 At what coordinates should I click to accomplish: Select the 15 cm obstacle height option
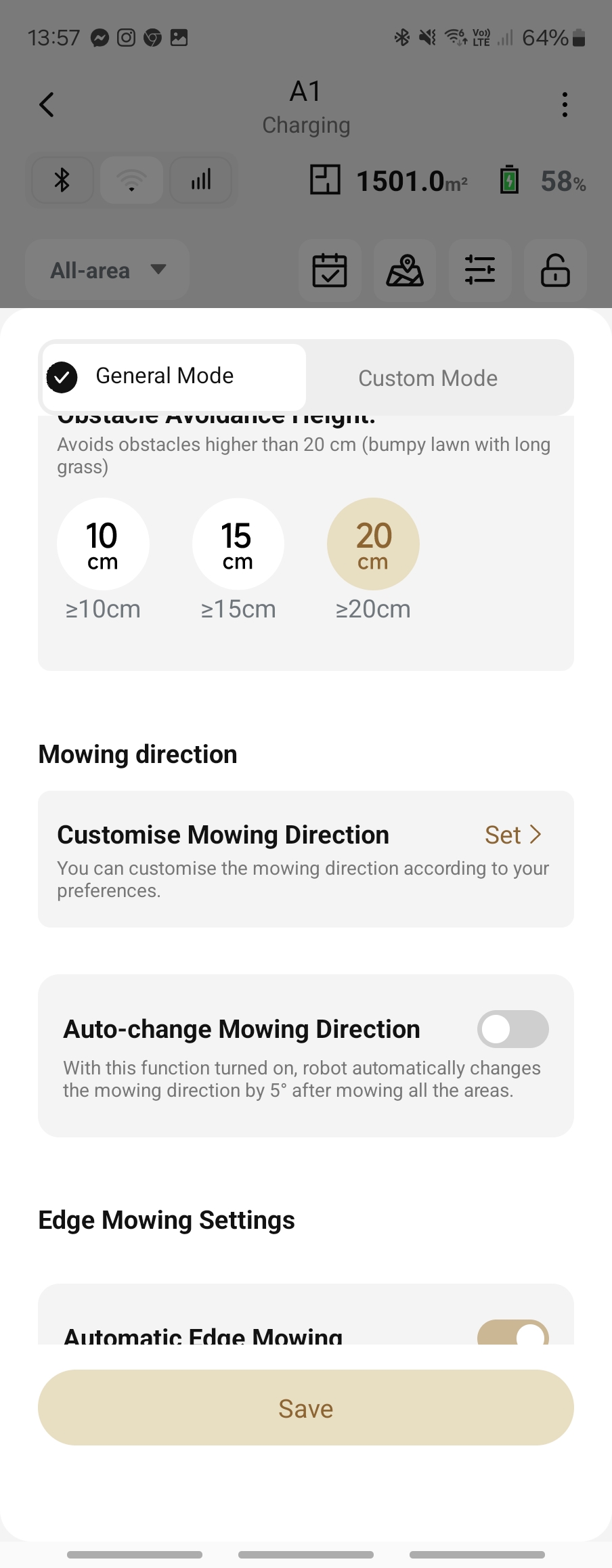pos(238,544)
